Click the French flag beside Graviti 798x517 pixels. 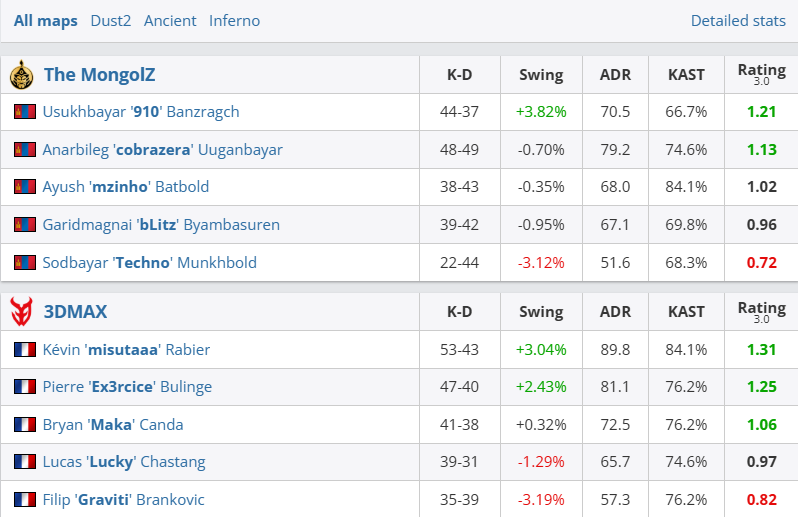tap(25, 499)
